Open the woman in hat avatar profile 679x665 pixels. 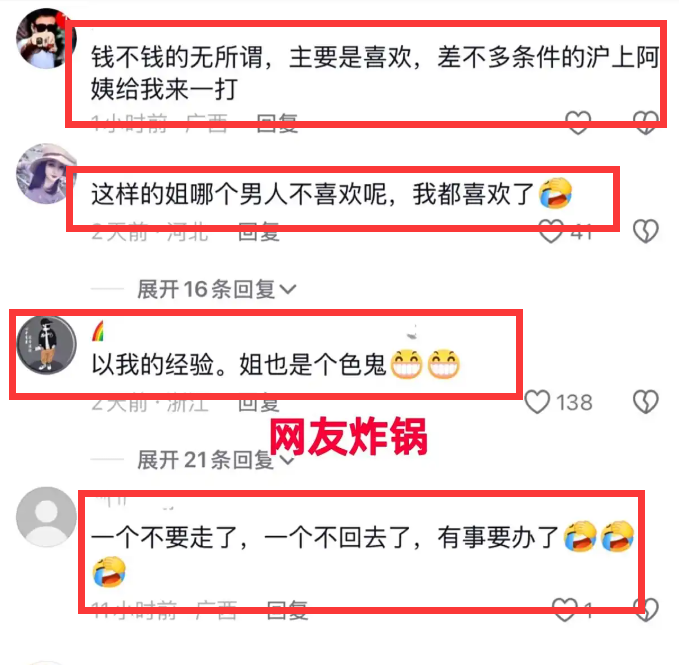click(46, 174)
